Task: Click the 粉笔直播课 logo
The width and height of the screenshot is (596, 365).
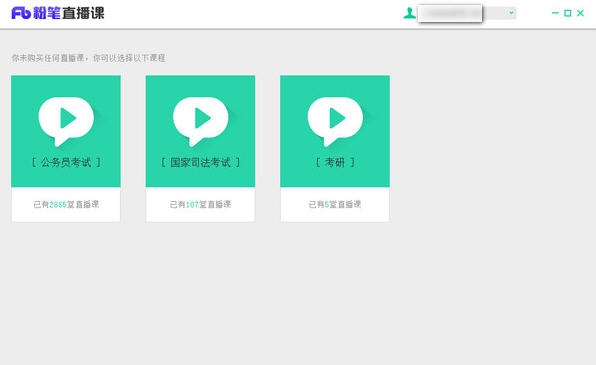Action: (x=58, y=13)
